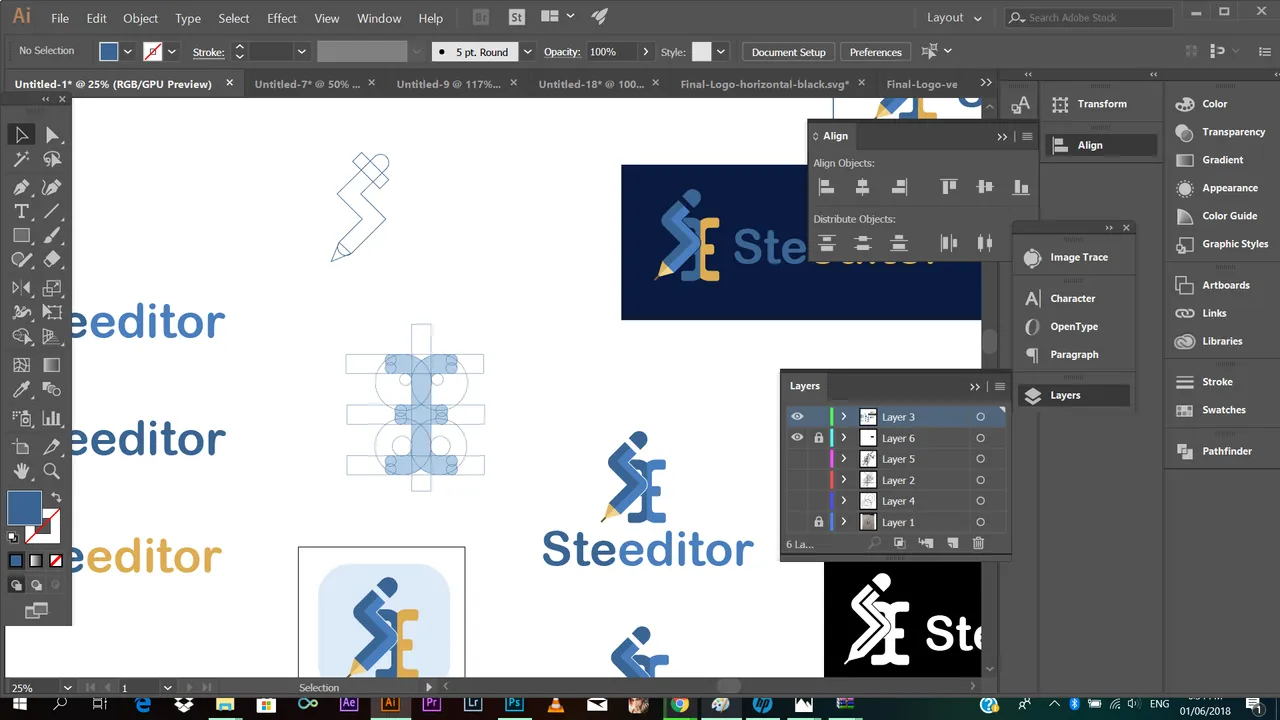This screenshot has height=720, width=1280.
Task: Select the Column Graph tool
Action: (52, 418)
